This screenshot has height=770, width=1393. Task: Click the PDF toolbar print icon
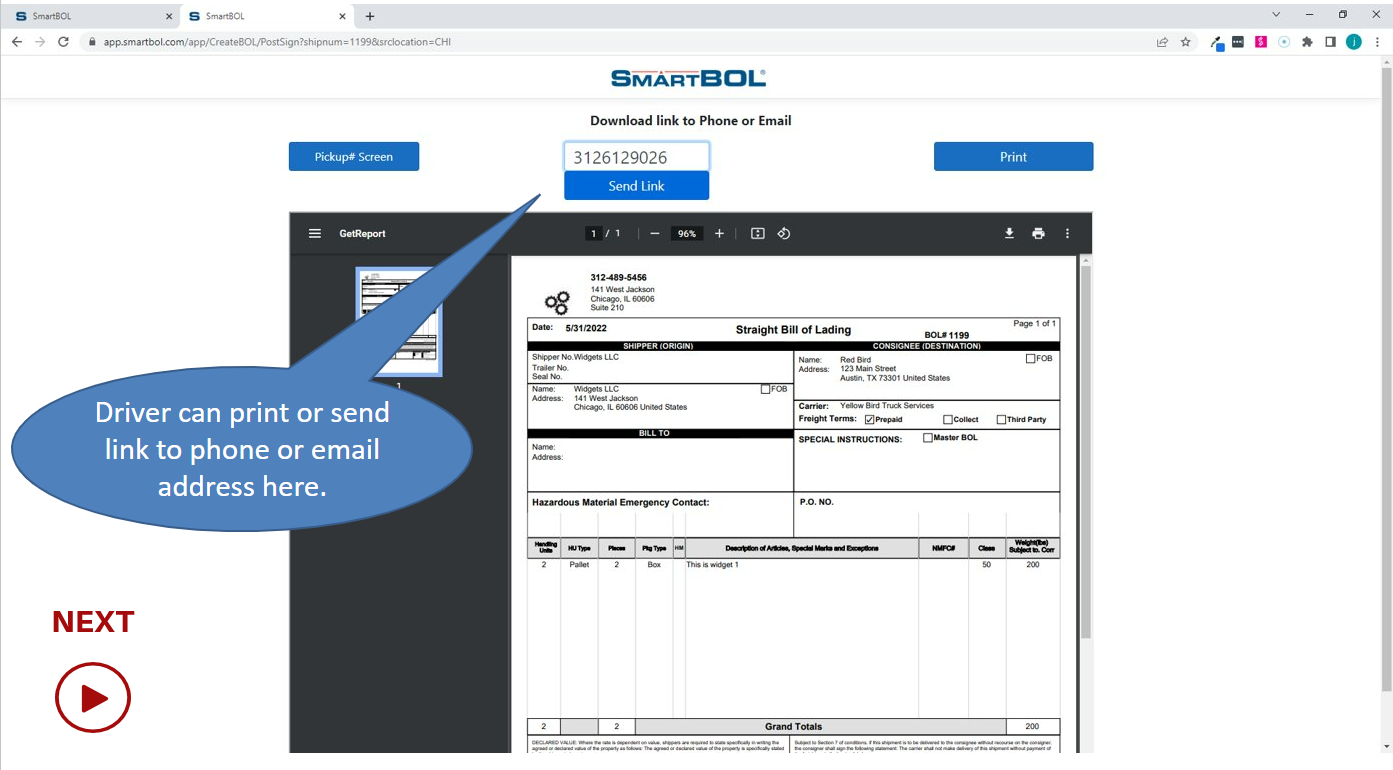pyautogui.click(x=1038, y=233)
